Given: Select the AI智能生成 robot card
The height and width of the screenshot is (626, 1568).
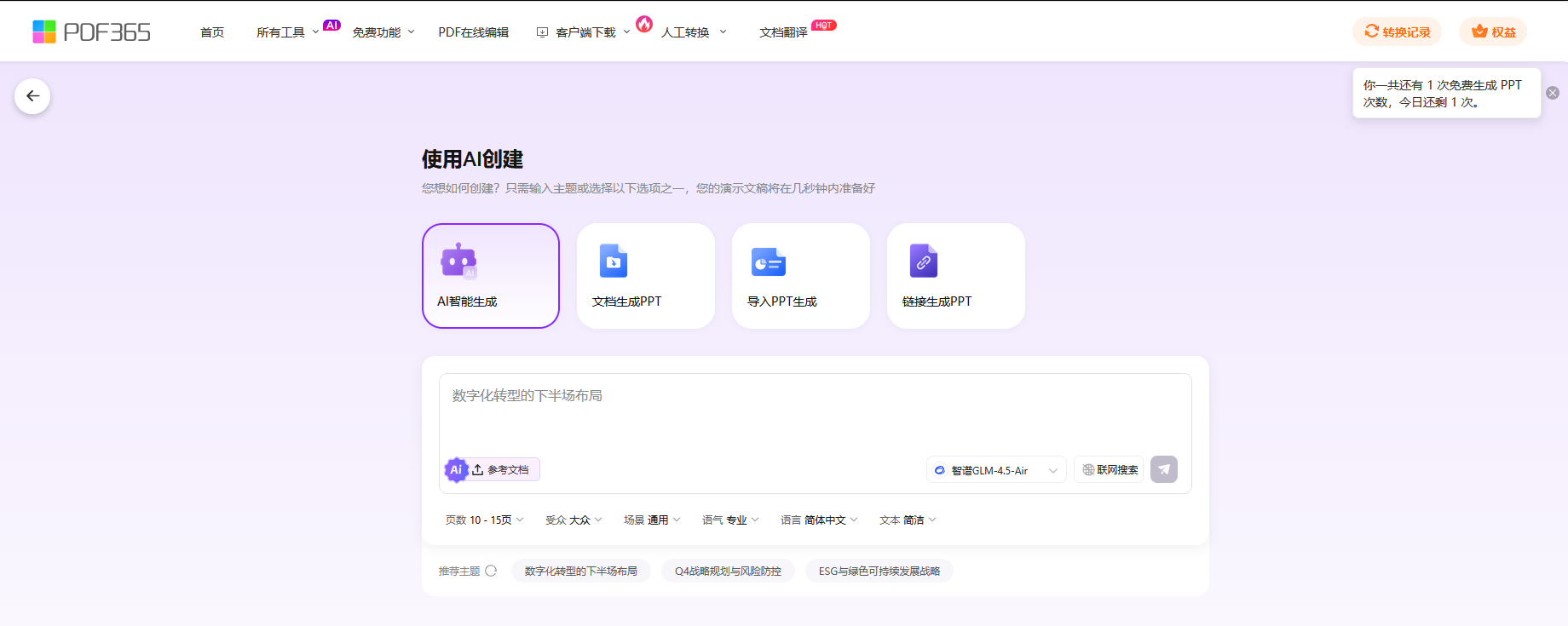Looking at the screenshot, I should (491, 276).
